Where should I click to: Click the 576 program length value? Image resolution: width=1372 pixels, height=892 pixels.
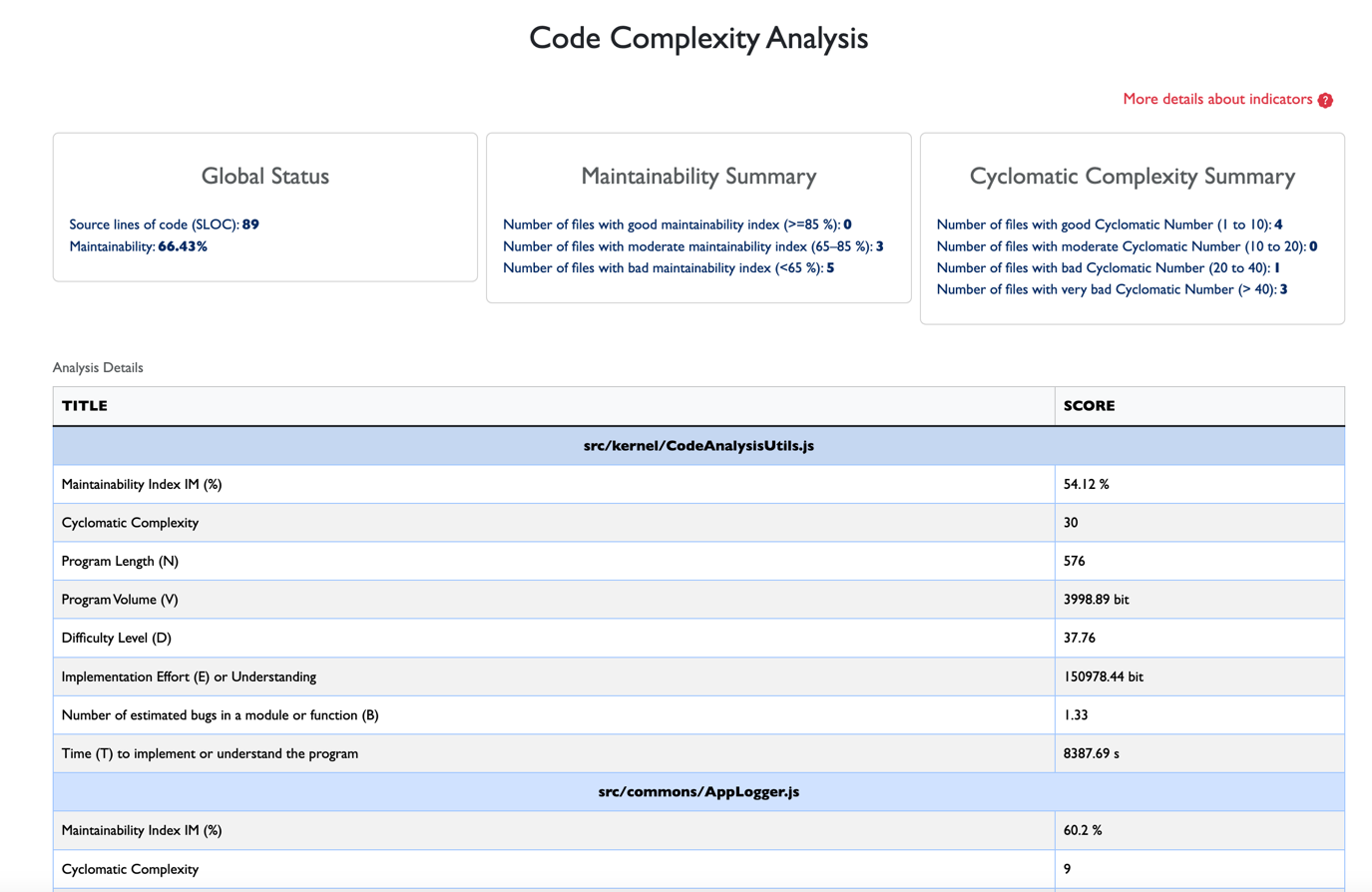point(1075,561)
